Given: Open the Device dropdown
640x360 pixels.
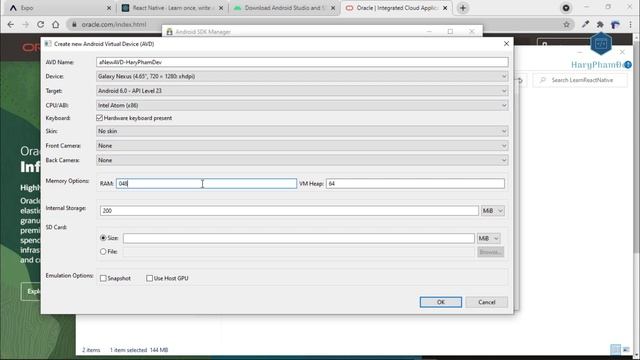Looking at the screenshot, I should coord(302,76).
